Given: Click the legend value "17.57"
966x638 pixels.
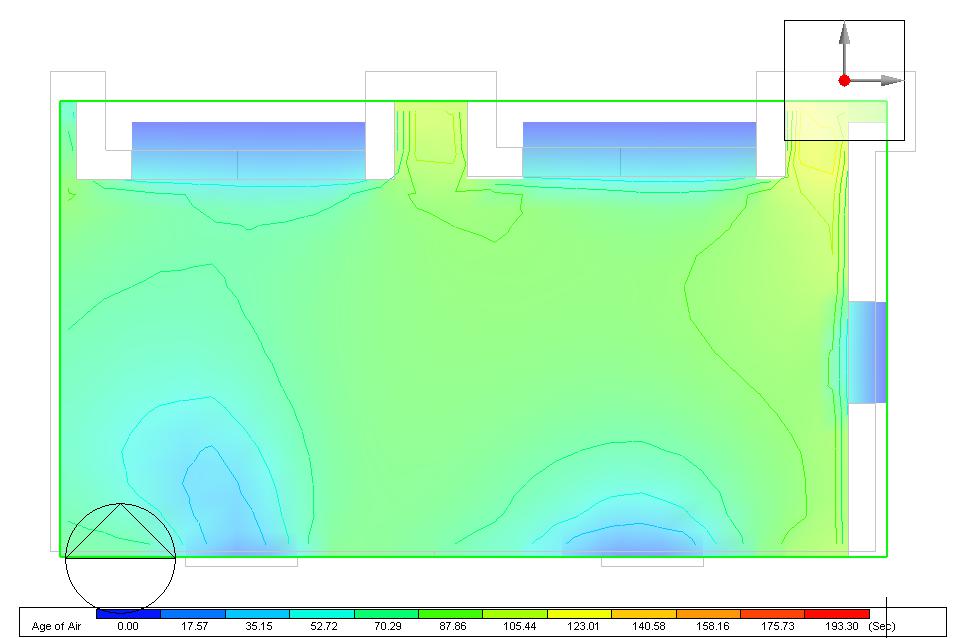Looking at the screenshot, I should point(194,626).
